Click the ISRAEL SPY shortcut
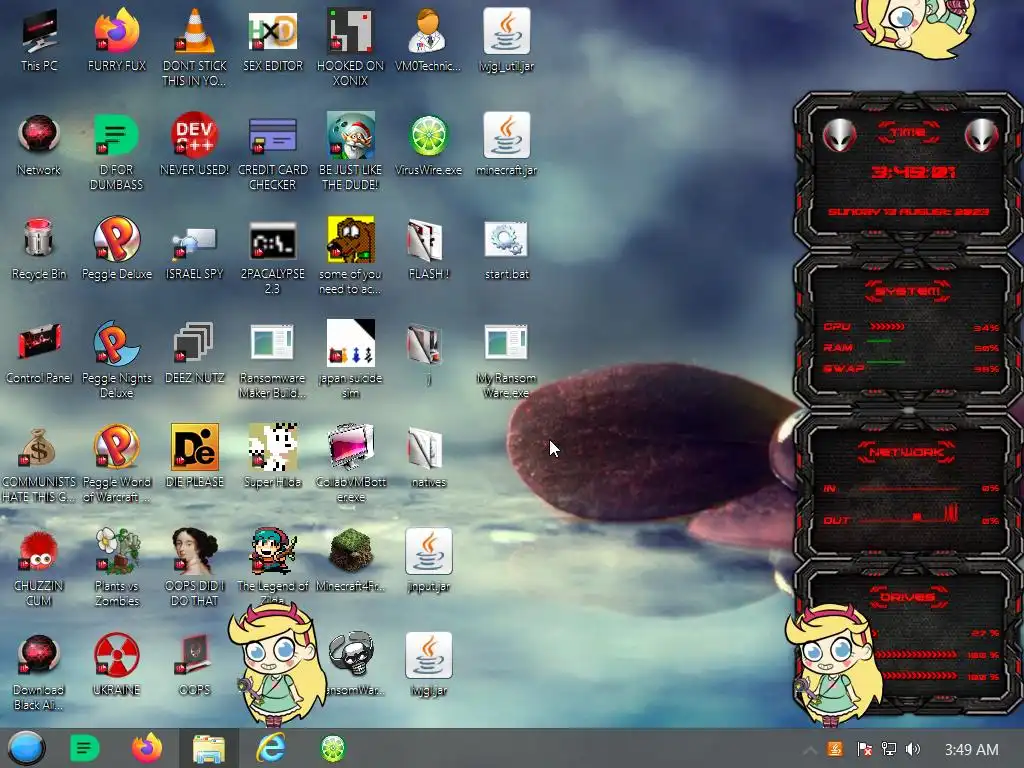Image resolution: width=1024 pixels, height=768 pixels. click(x=195, y=242)
